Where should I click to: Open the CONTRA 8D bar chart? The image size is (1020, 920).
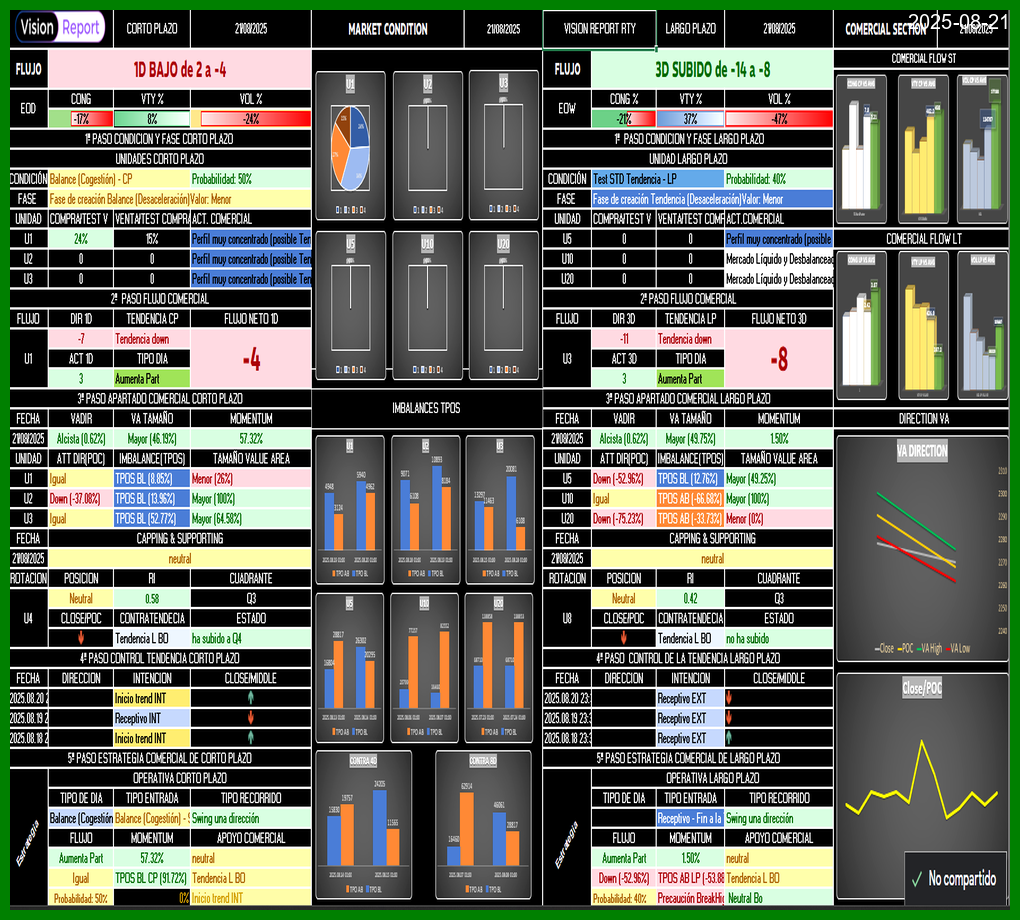[x=483, y=825]
